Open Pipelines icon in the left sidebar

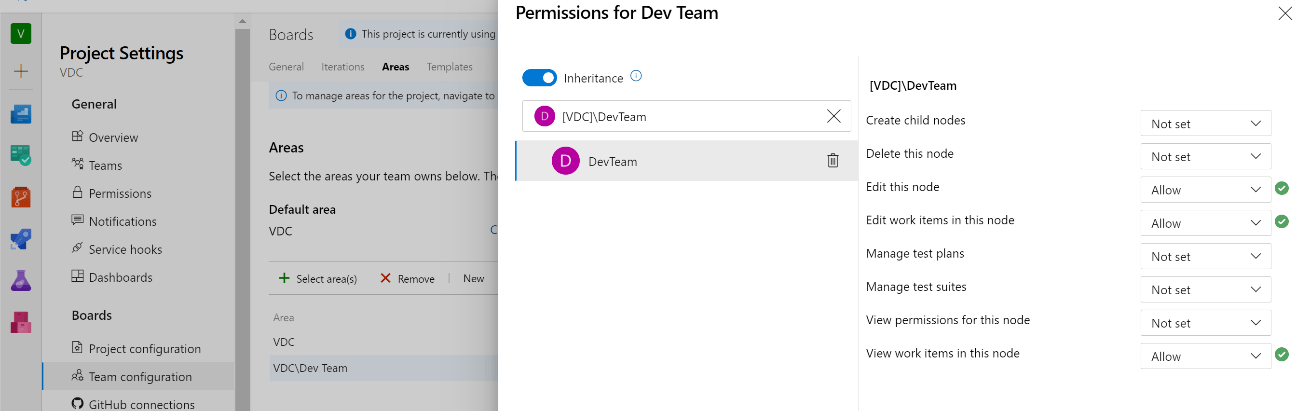pyautogui.click(x=21, y=239)
